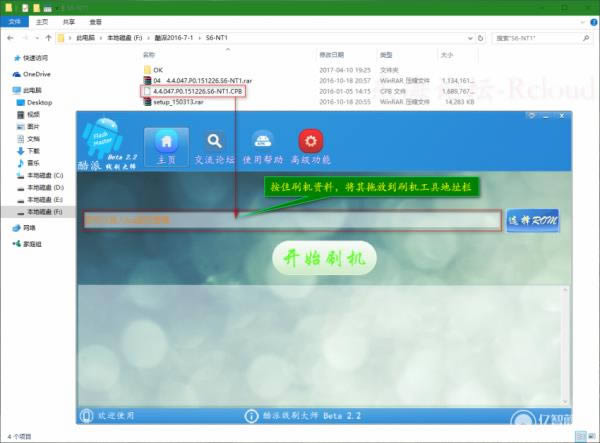600x443 pixels.
Task: Select Desktop in the navigation tree
Action: tap(39, 102)
